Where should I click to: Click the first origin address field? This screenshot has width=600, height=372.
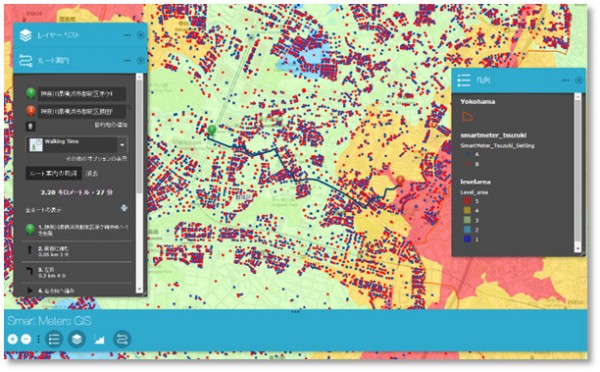[x=82, y=94]
